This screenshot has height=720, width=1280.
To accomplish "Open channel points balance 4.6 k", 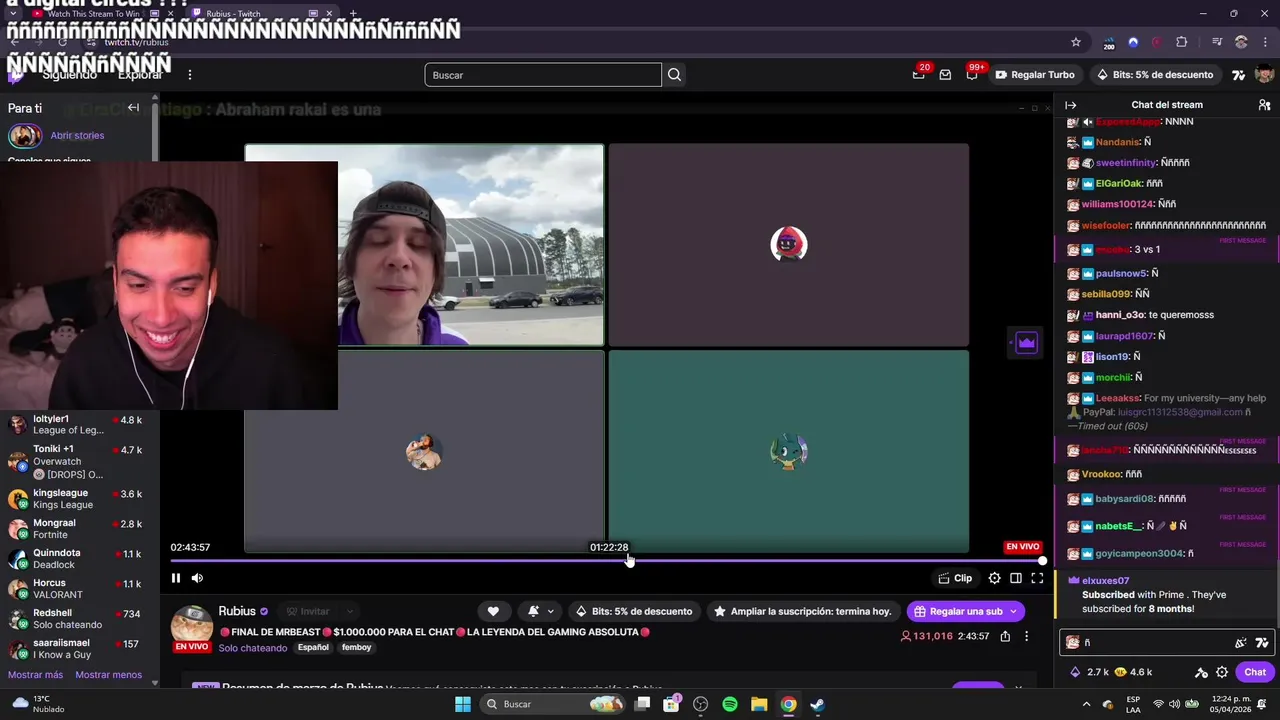I will [1133, 673].
